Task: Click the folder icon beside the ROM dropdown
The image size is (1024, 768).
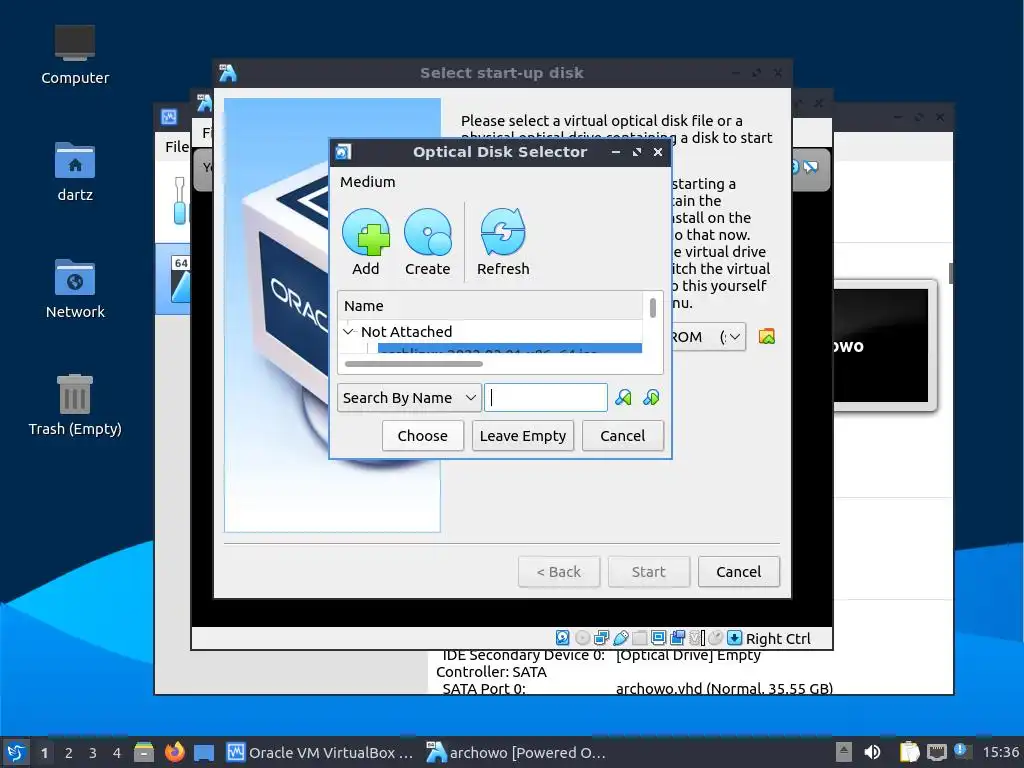Action: [x=767, y=337]
